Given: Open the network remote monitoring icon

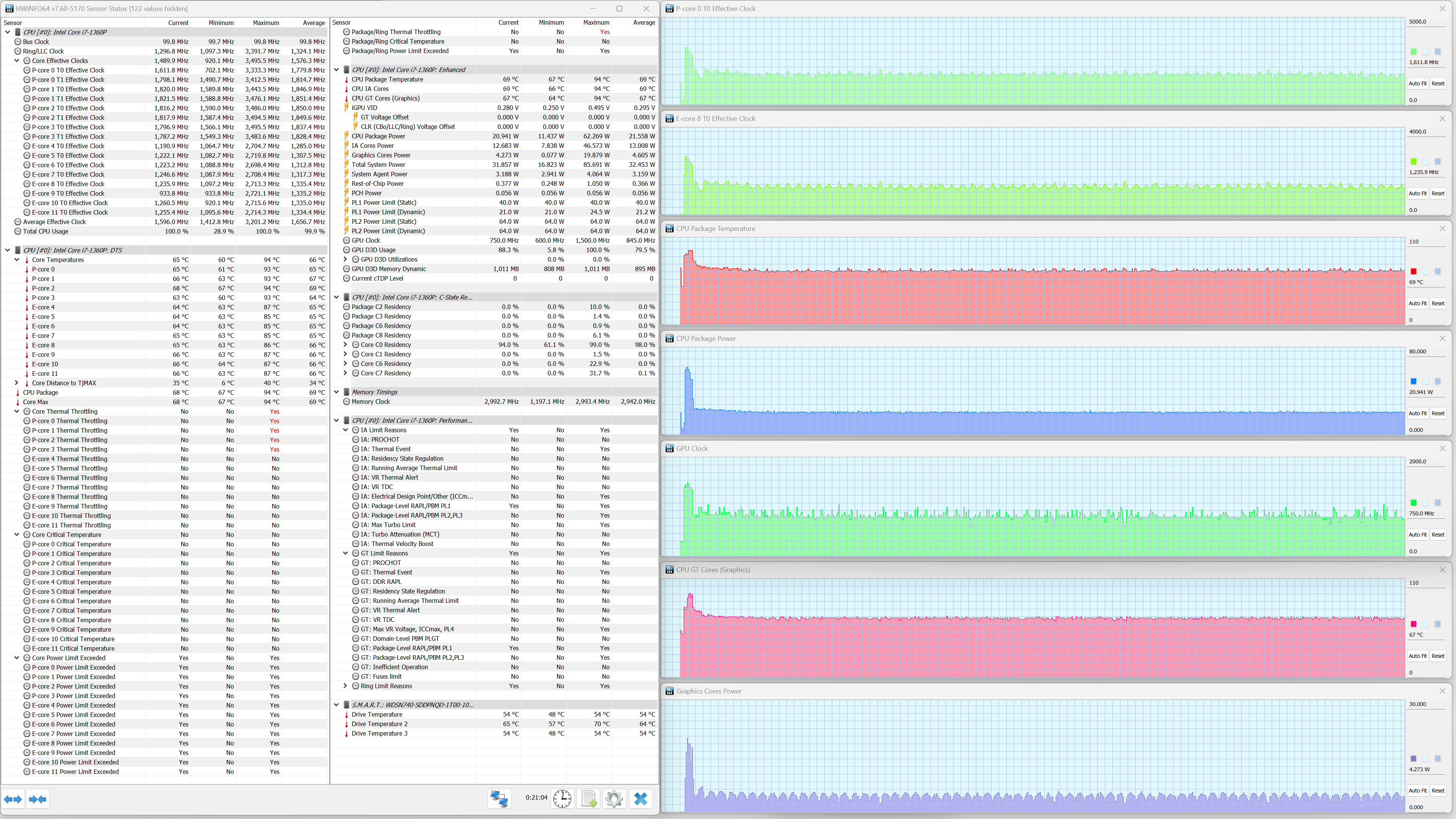Looking at the screenshot, I should (x=499, y=798).
